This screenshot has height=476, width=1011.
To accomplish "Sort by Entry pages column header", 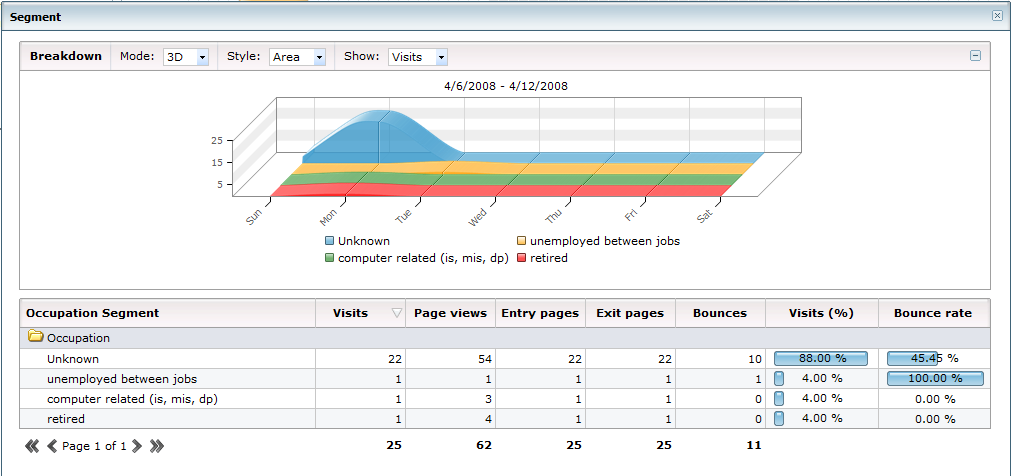I will point(539,313).
